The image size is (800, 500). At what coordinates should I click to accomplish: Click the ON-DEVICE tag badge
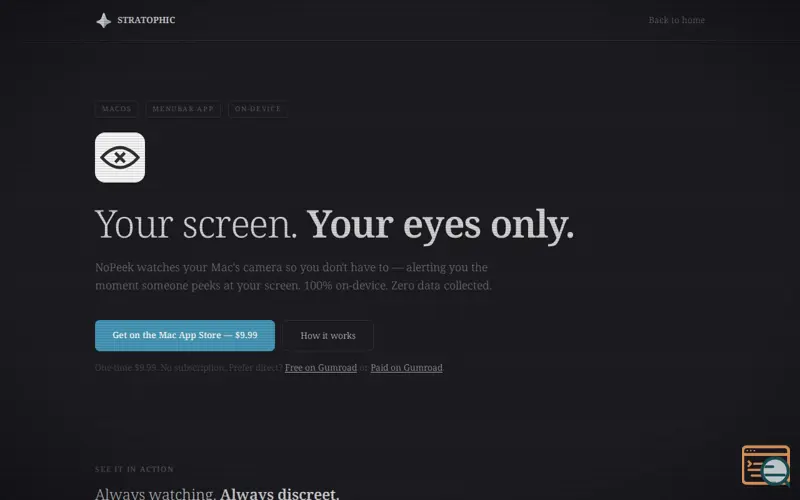coord(258,109)
